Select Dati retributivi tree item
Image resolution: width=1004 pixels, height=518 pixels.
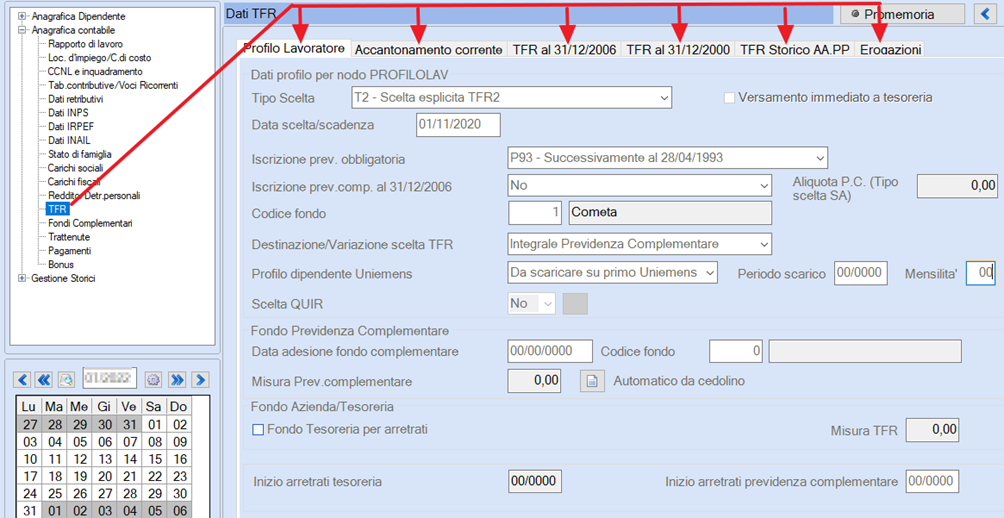point(76,99)
